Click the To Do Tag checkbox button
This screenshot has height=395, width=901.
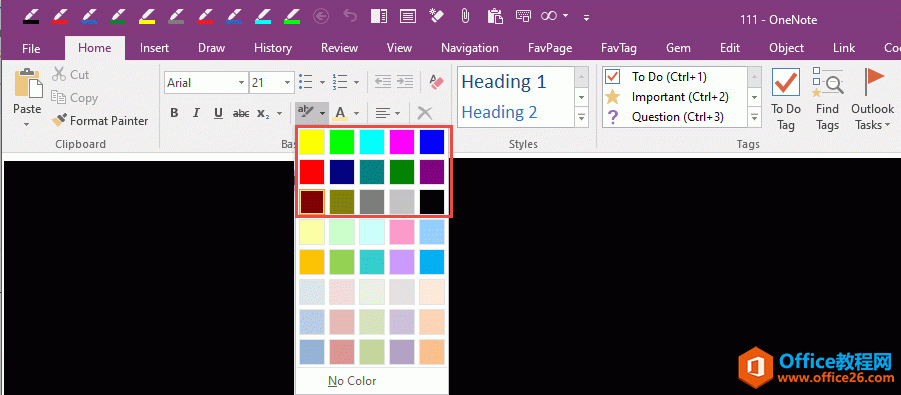tap(786, 99)
